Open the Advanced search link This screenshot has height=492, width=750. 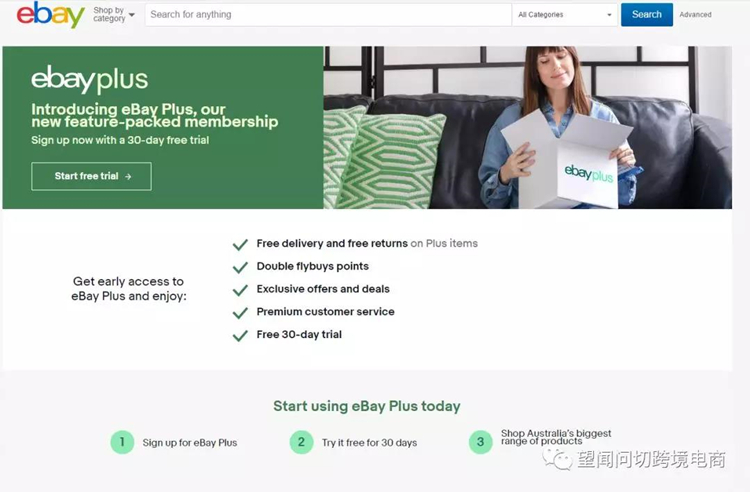click(x=695, y=15)
